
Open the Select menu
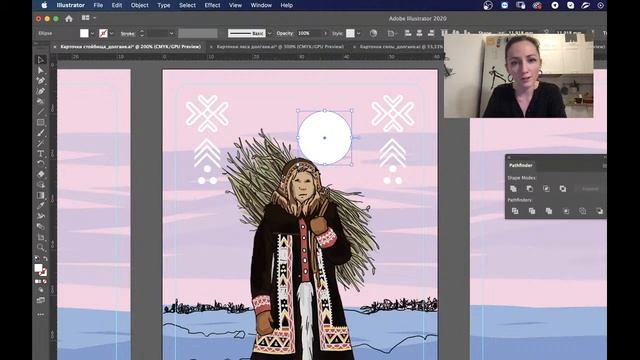click(187, 5)
